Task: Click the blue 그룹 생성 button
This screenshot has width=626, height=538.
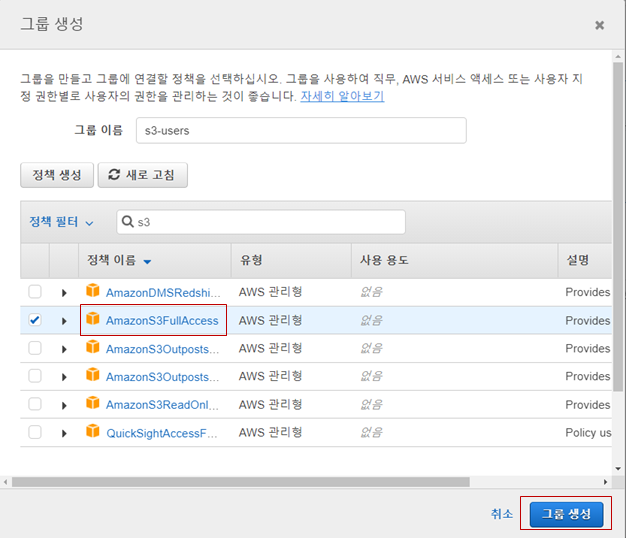Action: click(x=566, y=514)
